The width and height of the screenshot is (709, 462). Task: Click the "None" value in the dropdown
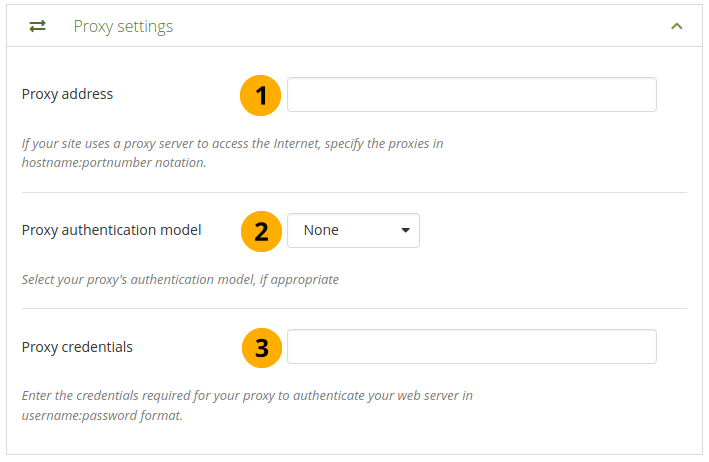point(321,230)
